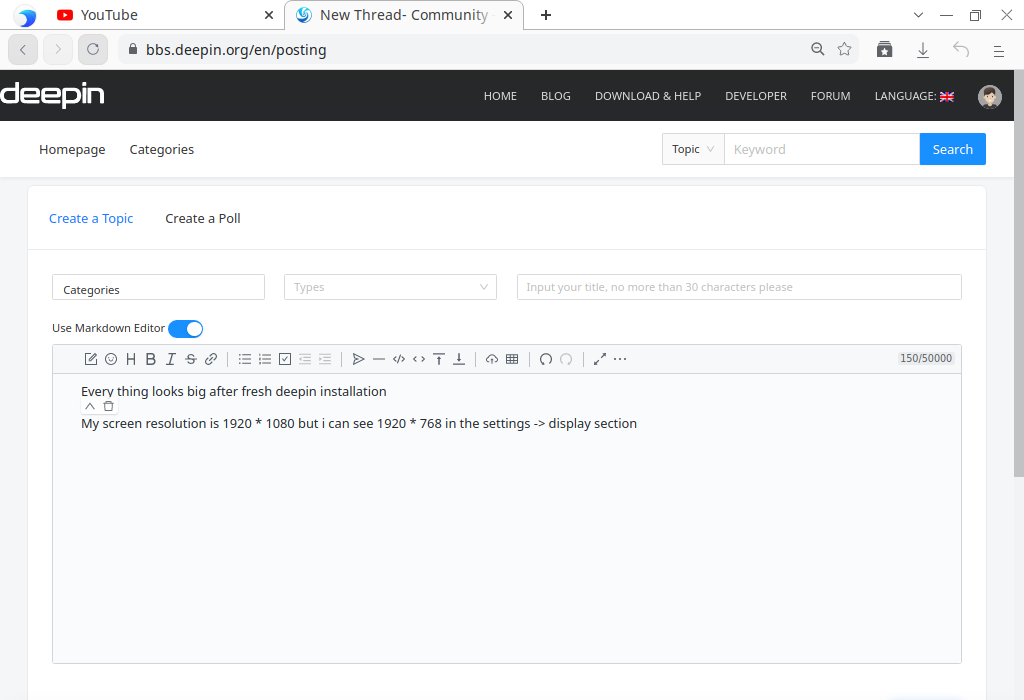The width and height of the screenshot is (1024, 700).
Task: Open the browser downloads icon
Action: tap(923, 50)
